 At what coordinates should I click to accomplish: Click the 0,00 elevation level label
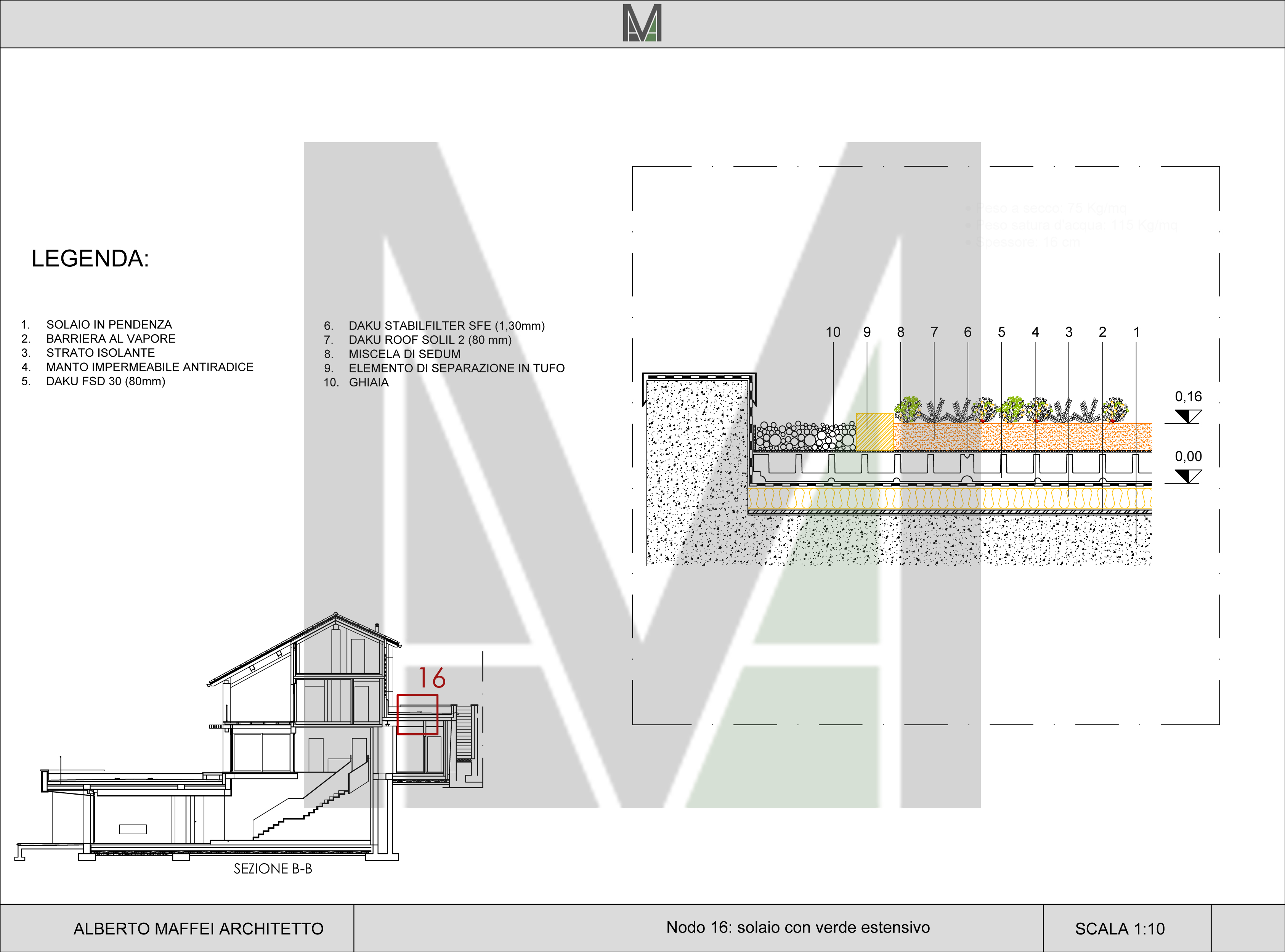[x=1188, y=457]
